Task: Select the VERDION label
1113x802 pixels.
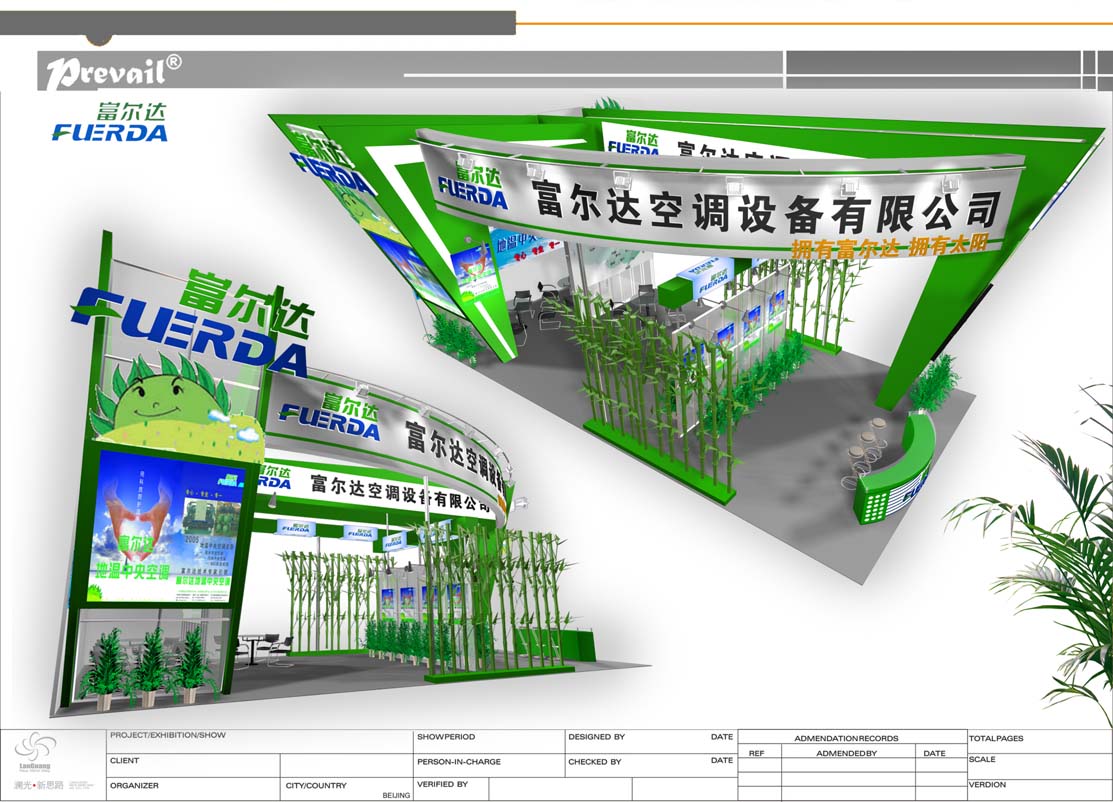Action: (987, 784)
